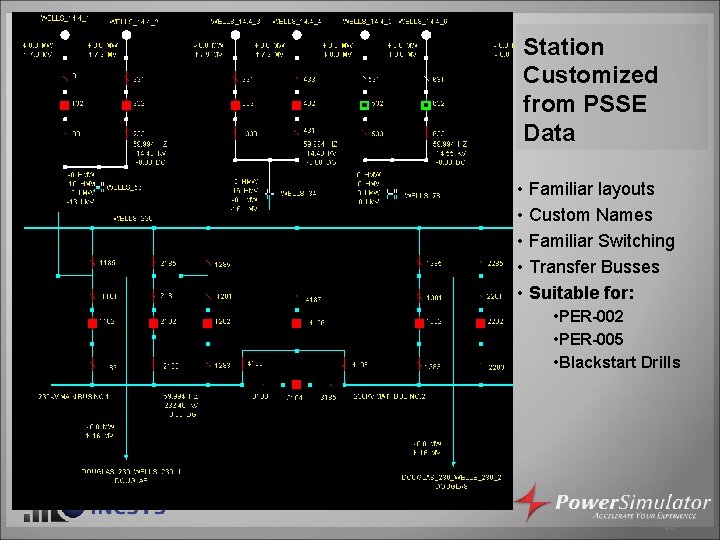Click the 59.994 HZ reading near Bus No.1
The width and height of the screenshot is (720, 540).
point(181,396)
